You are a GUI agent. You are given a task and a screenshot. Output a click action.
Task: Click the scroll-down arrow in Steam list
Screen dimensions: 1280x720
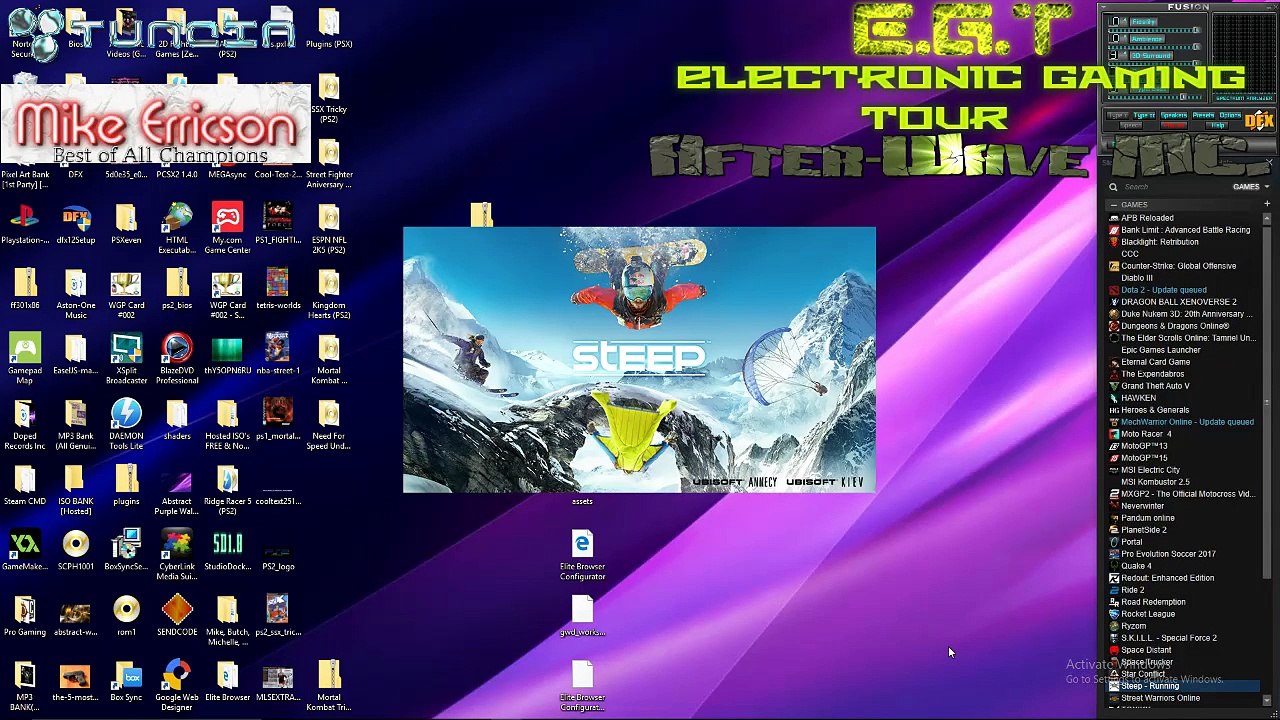[x=1268, y=700]
